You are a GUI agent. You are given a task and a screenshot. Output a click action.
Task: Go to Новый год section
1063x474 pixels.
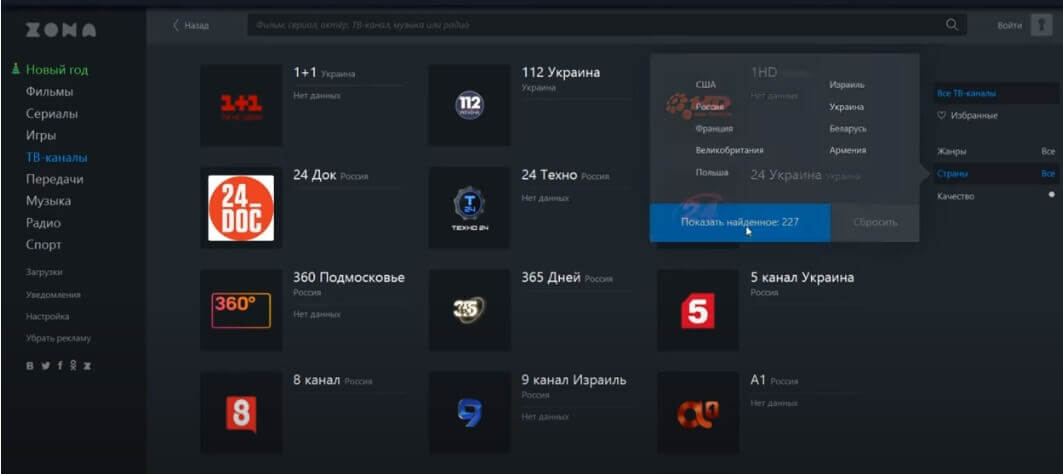point(56,70)
